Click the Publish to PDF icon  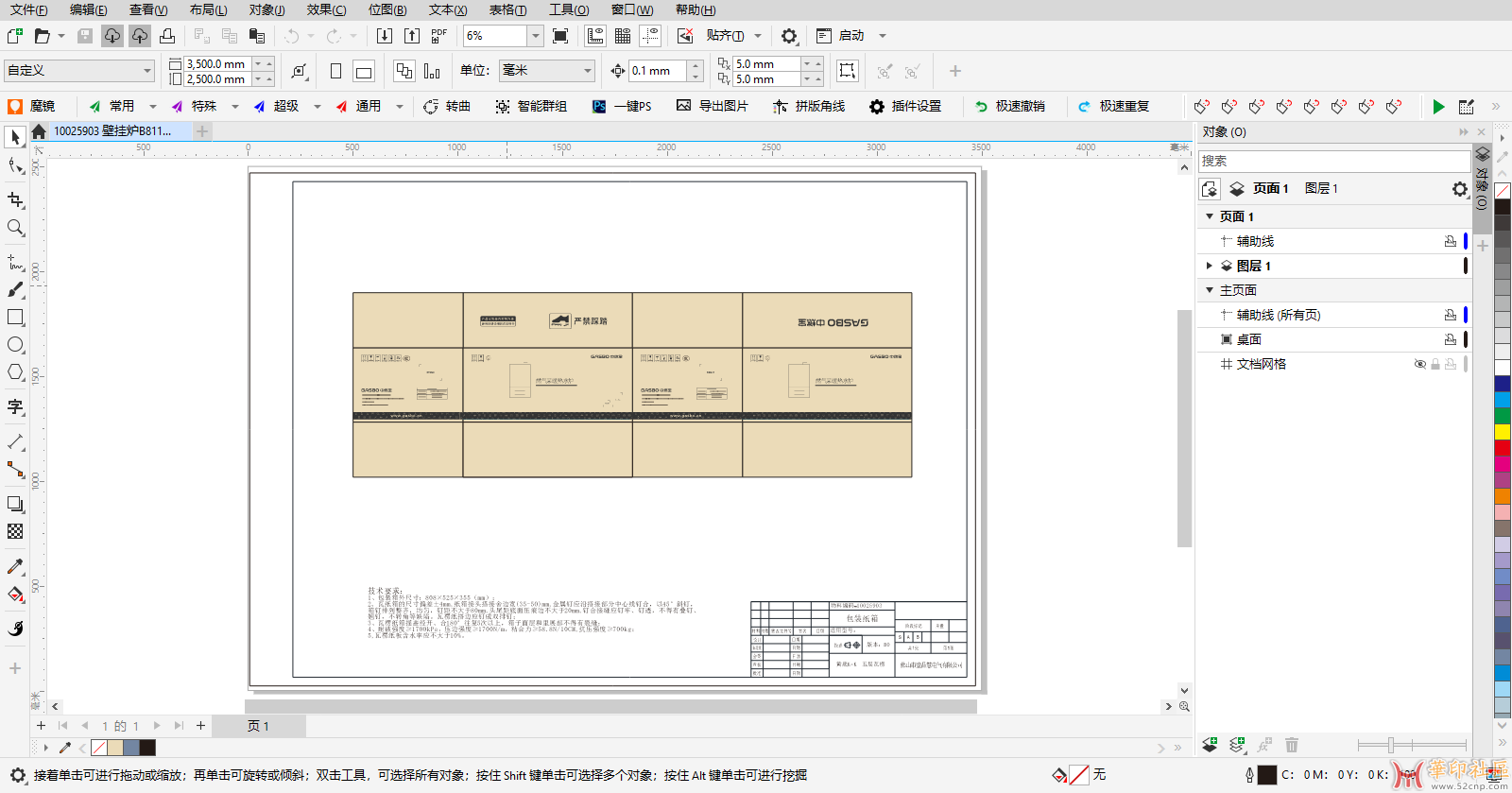click(x=438, y=36)
